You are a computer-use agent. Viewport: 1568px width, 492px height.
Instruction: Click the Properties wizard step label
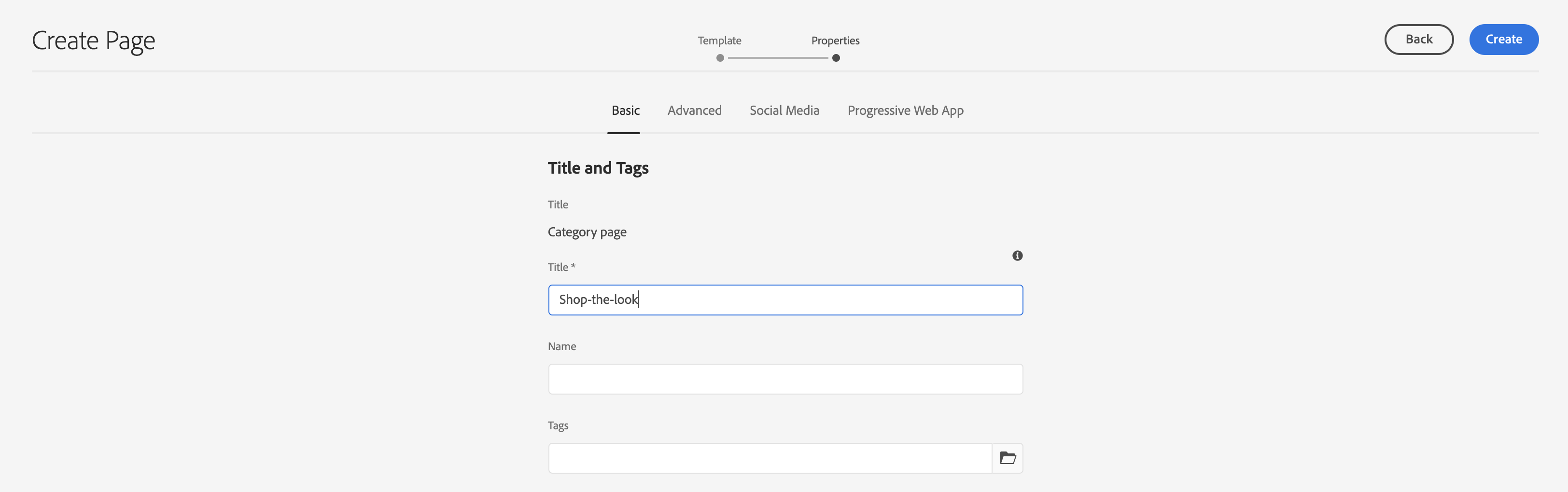coord(835,41)
